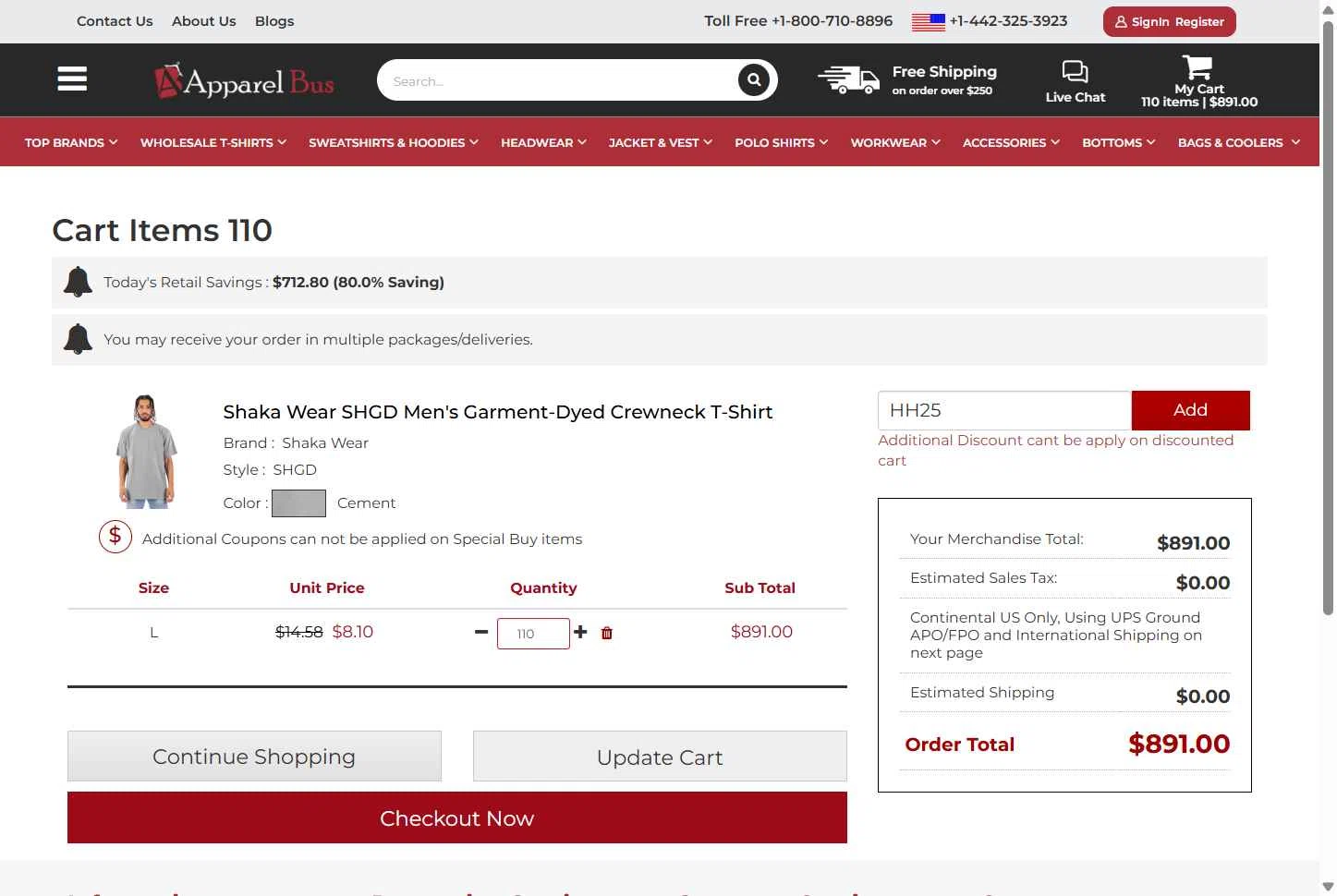Click the $8.10 unit price

[353, 632]
